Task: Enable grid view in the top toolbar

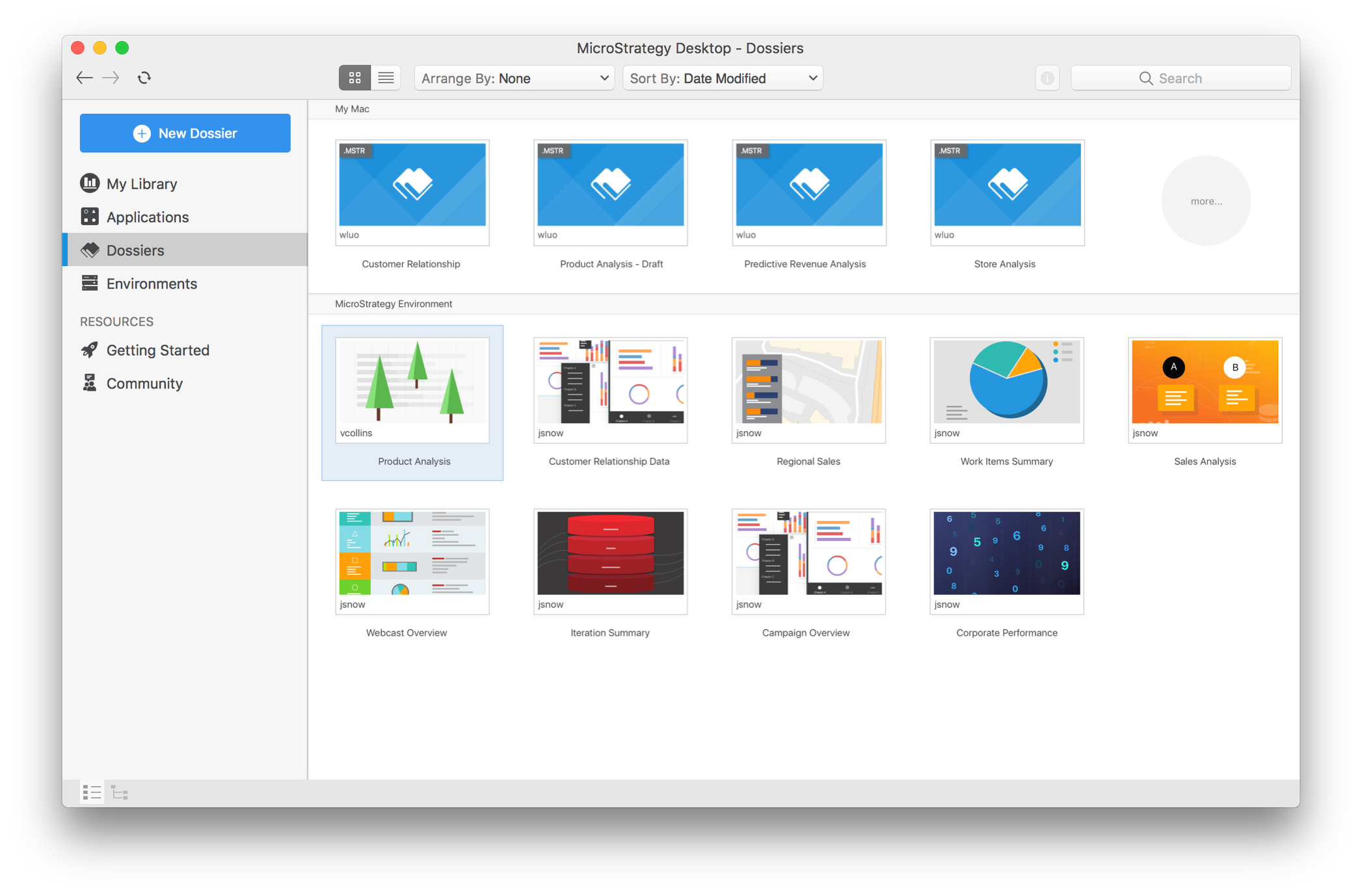Action: pyautogui.click(x=354, y=77)
